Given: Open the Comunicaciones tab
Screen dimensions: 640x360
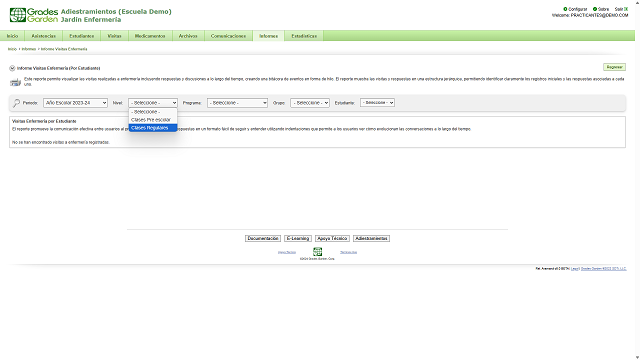Looking at the screenshot, I should coord(228,36).
